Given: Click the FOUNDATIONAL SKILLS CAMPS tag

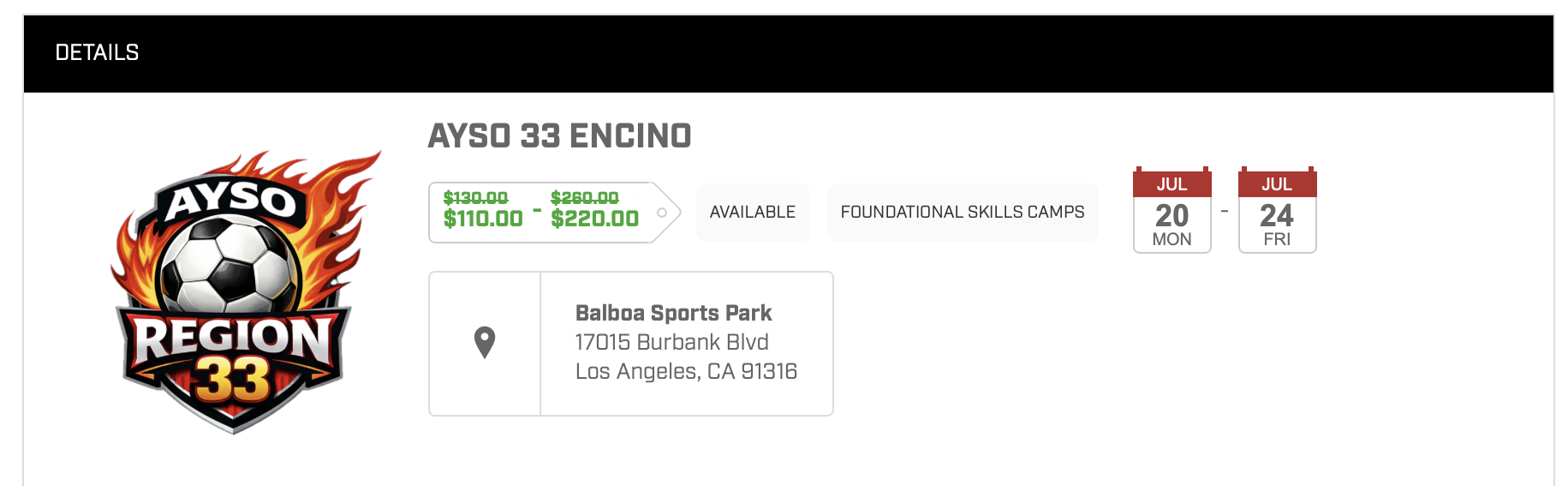Looking at the screenshot, I should [962, 213].
